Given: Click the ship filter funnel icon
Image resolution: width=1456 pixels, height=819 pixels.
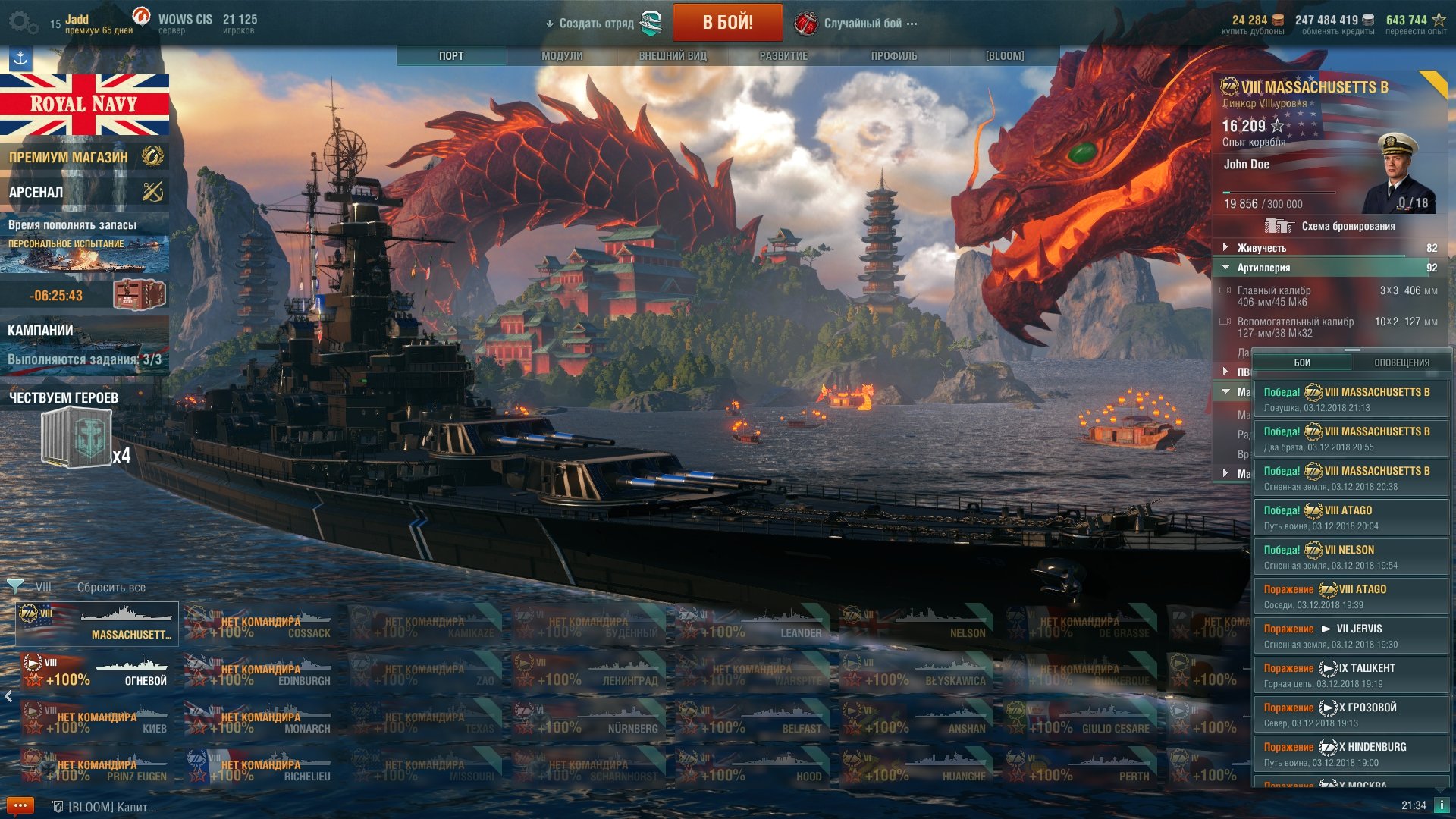Looking at the screenshot, I should click(14, 586).
